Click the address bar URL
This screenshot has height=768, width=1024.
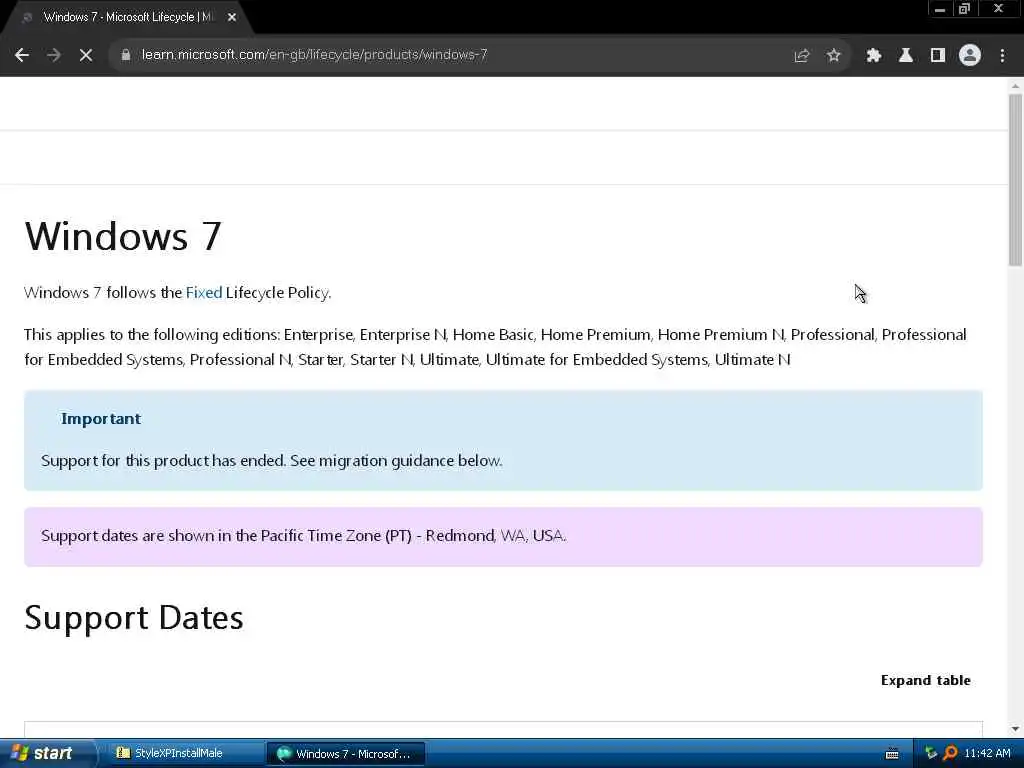(314, 55)
